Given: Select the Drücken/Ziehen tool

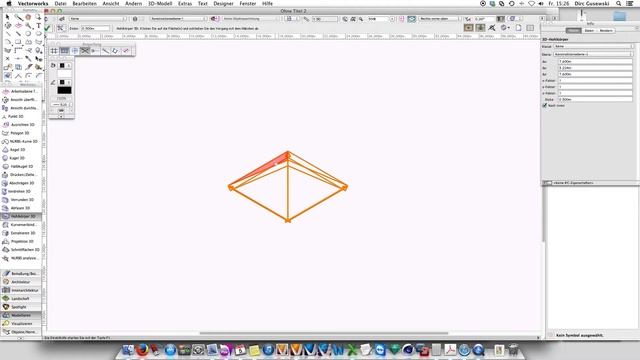Looking at the screenshot, I should [x=21, y=175].
